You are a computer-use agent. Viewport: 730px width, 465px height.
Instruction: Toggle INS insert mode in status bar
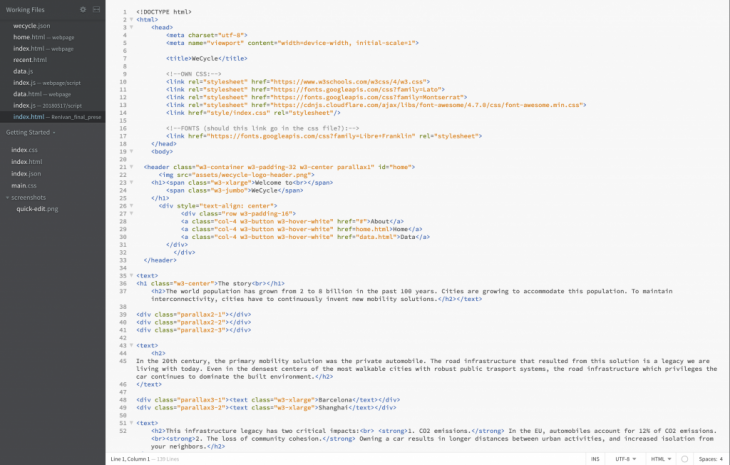[x=595, y=459]
